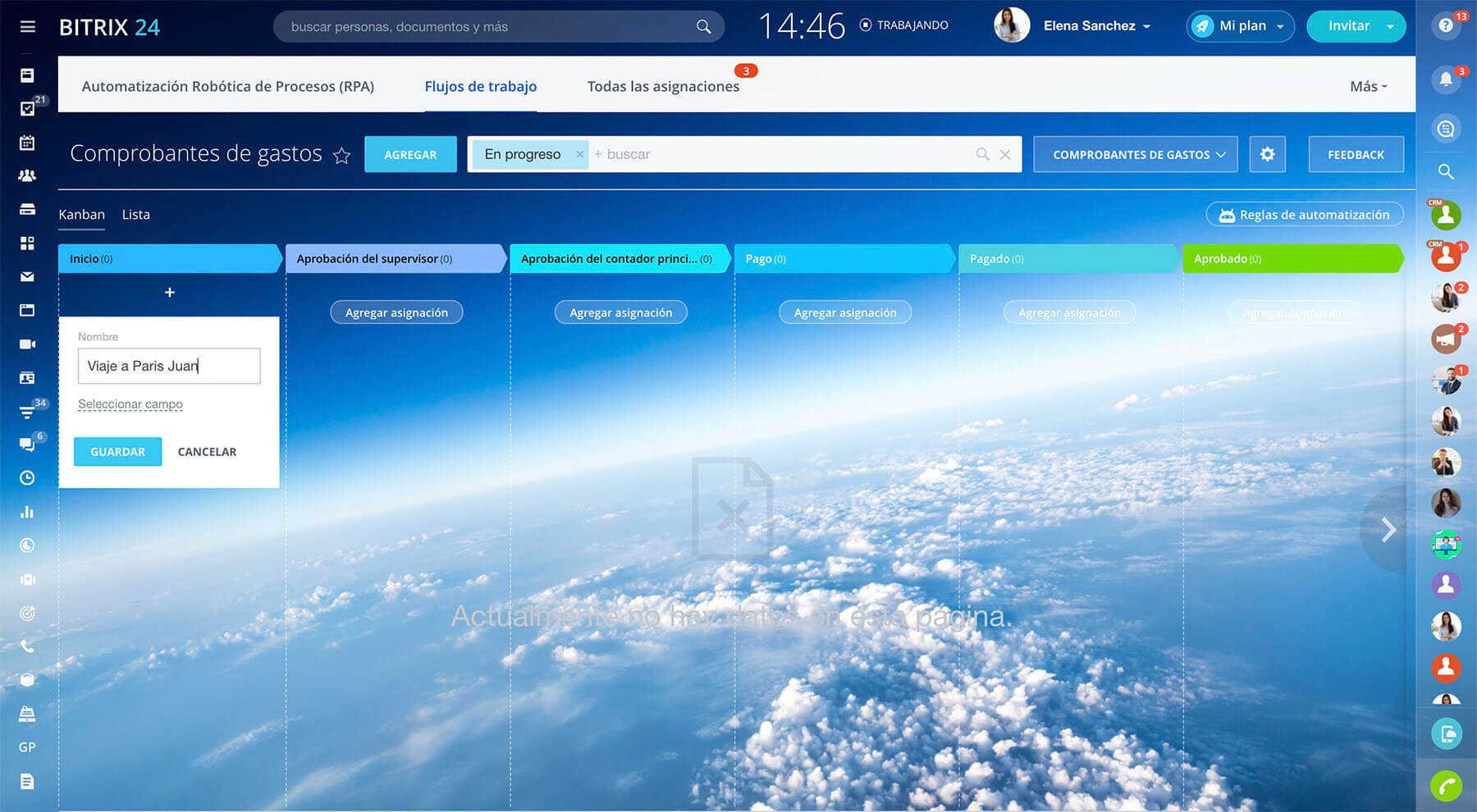Viewport: 1477px width, 812px height.
Task: Click the Seleccionar campo link
Action: click(x=130, y=404)
